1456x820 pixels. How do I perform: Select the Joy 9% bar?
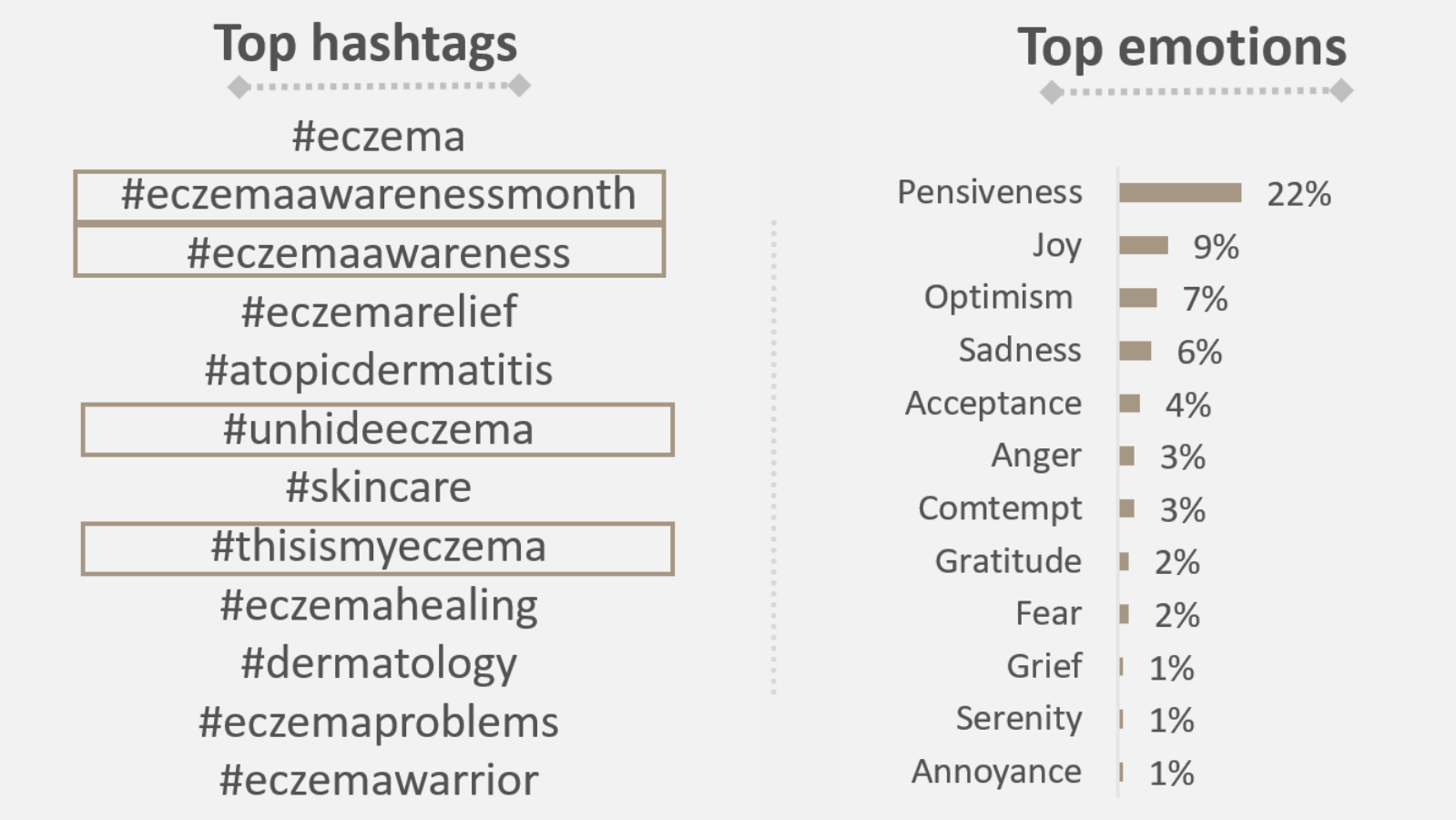pos(1144,245)
